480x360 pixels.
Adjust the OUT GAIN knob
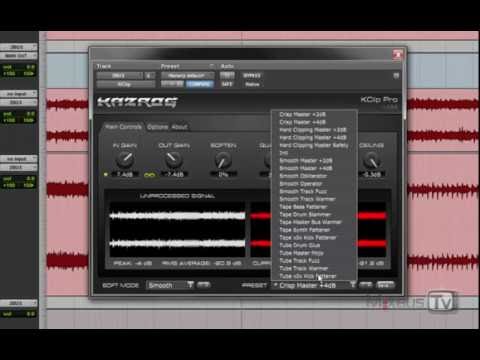coord(174,159)
